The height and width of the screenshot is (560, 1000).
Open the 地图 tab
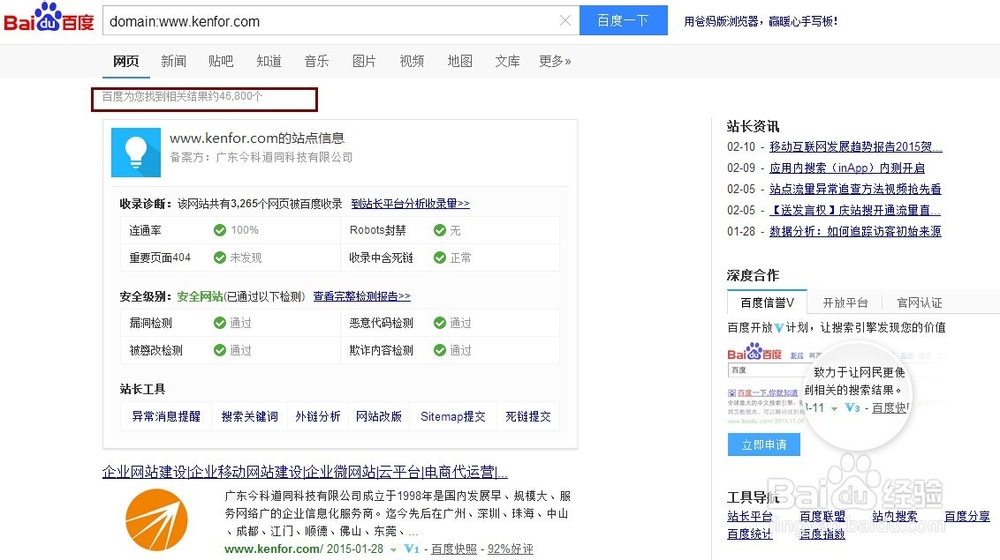pos(460,61)
